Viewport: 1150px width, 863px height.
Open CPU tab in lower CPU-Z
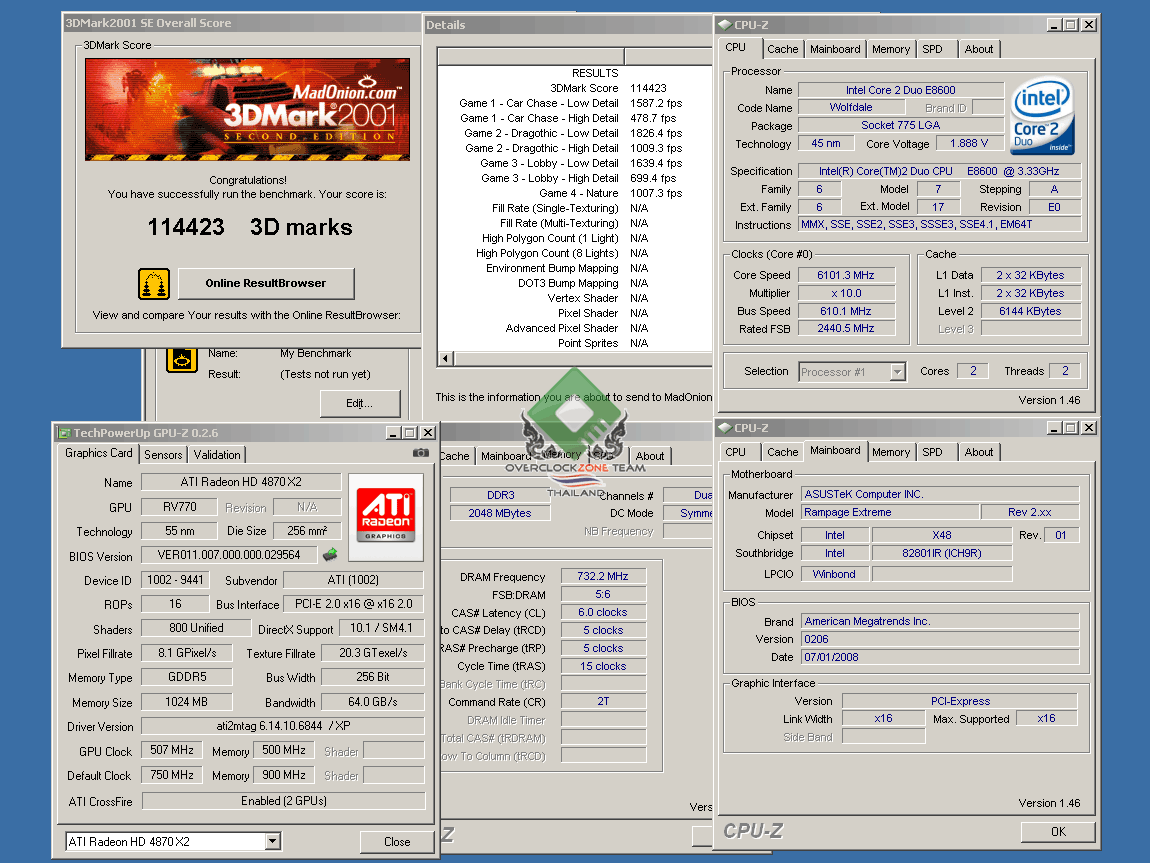[735, 452]
